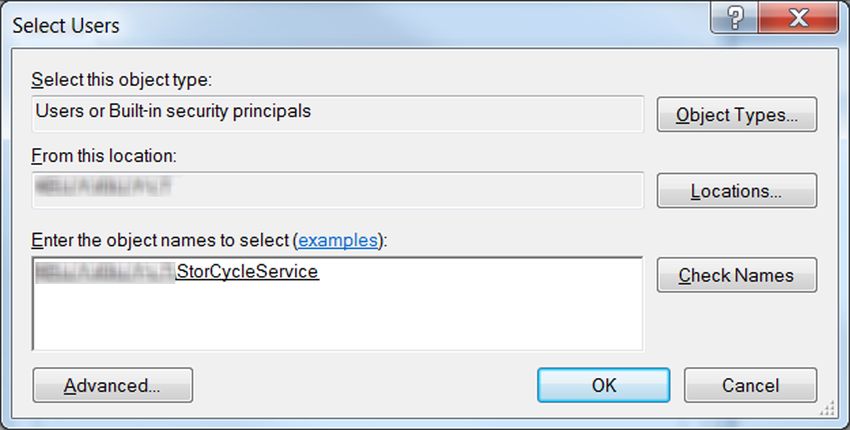Verify the entry with Check Names
This screenshot has width=850, height=430.
click(x=737, y=275)
